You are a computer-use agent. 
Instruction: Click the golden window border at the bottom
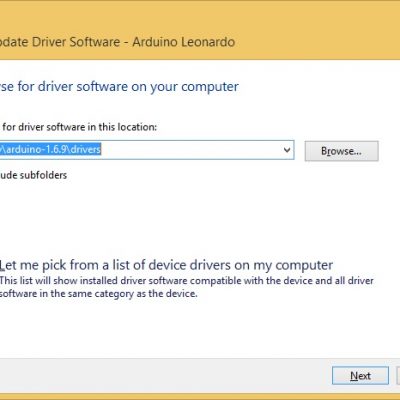pyautogui.click(x=200, y=396)
